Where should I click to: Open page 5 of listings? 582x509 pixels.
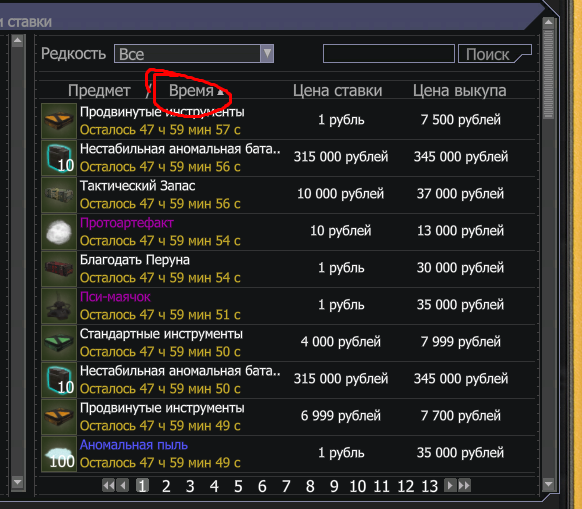[x=238, y=486]
